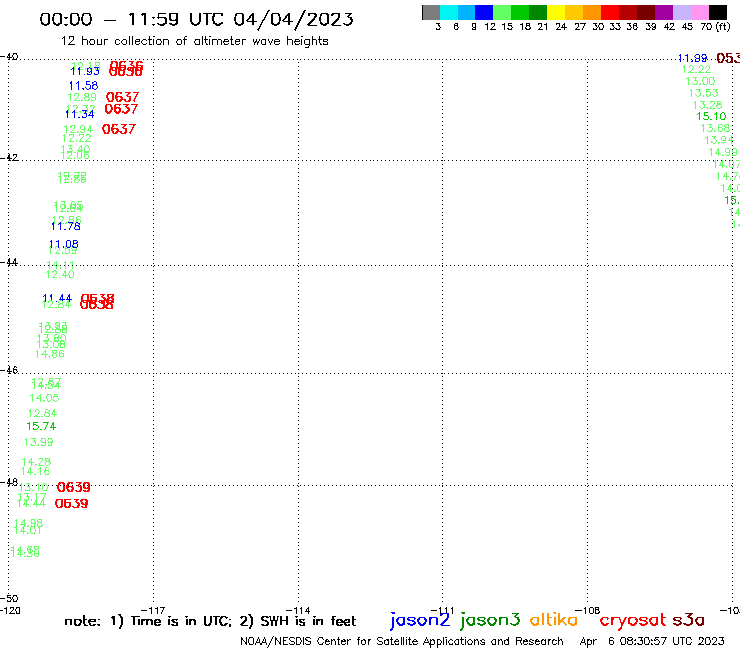Screen dimensions: 740x650
Task: Click the blue 11.08 wave height reading
Action: [x=64, y=245]
